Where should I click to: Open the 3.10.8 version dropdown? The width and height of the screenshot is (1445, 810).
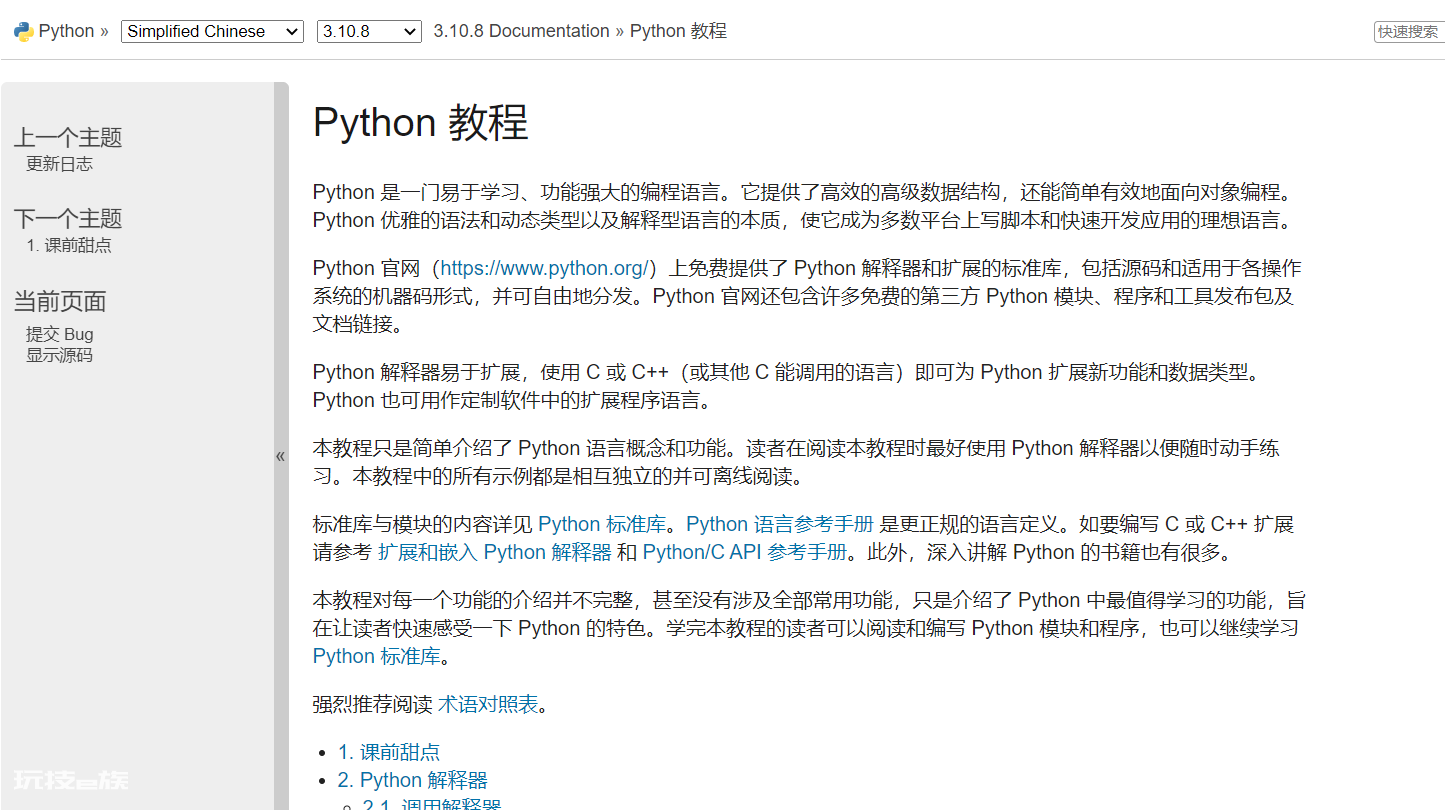coord(369,32)
